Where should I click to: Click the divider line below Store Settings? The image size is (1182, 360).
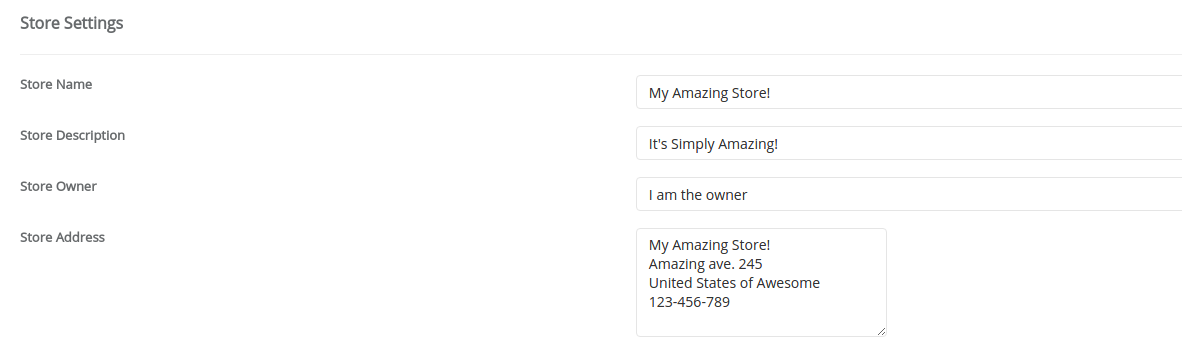point(601,54)
